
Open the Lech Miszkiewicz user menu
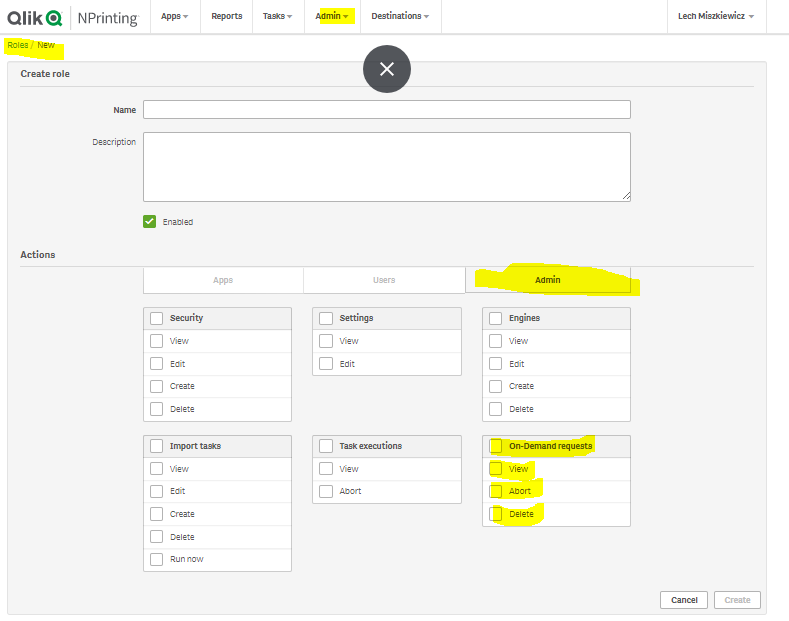click(x=716, y=16)
